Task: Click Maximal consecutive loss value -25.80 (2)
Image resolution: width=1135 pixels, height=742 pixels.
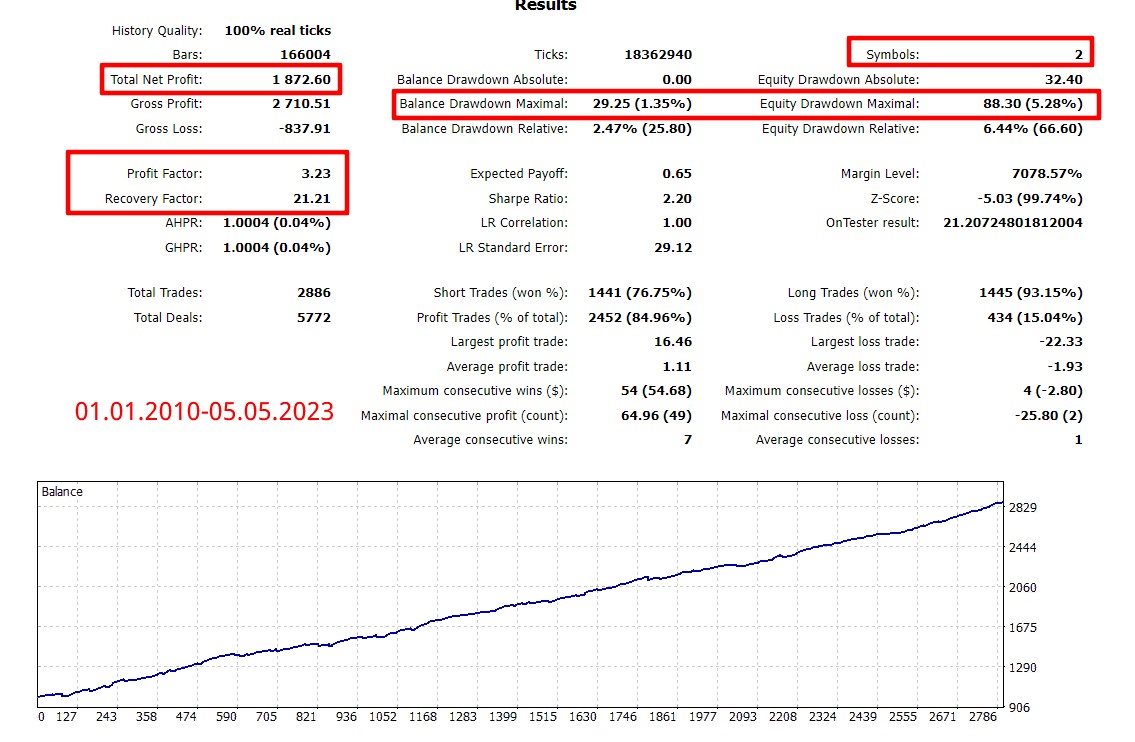Action: tap(1049, 416)
